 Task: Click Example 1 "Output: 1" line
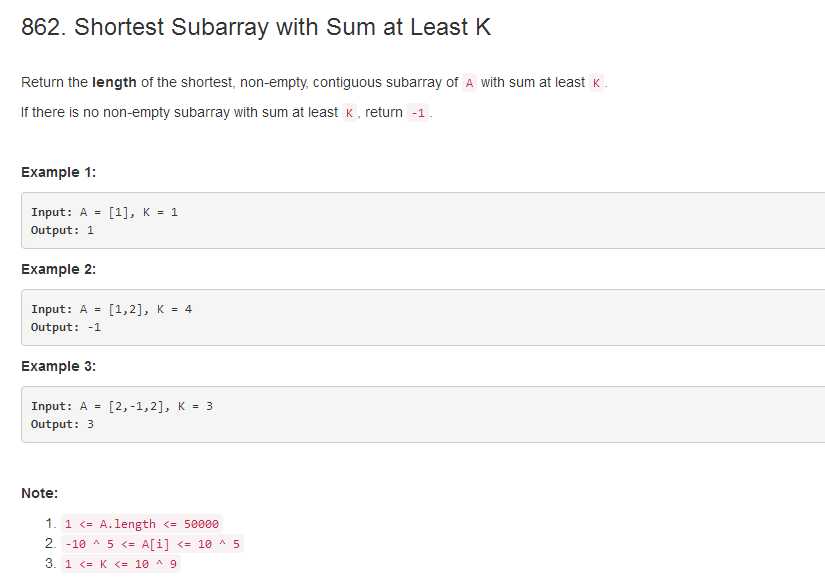(x=62, y=230)
